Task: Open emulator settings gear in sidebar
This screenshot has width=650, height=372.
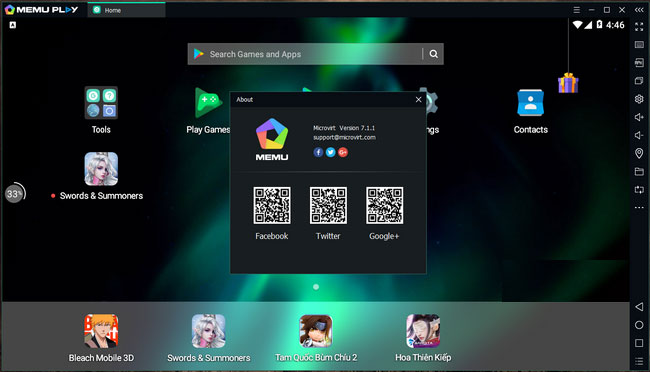Action: pos(639,99)
